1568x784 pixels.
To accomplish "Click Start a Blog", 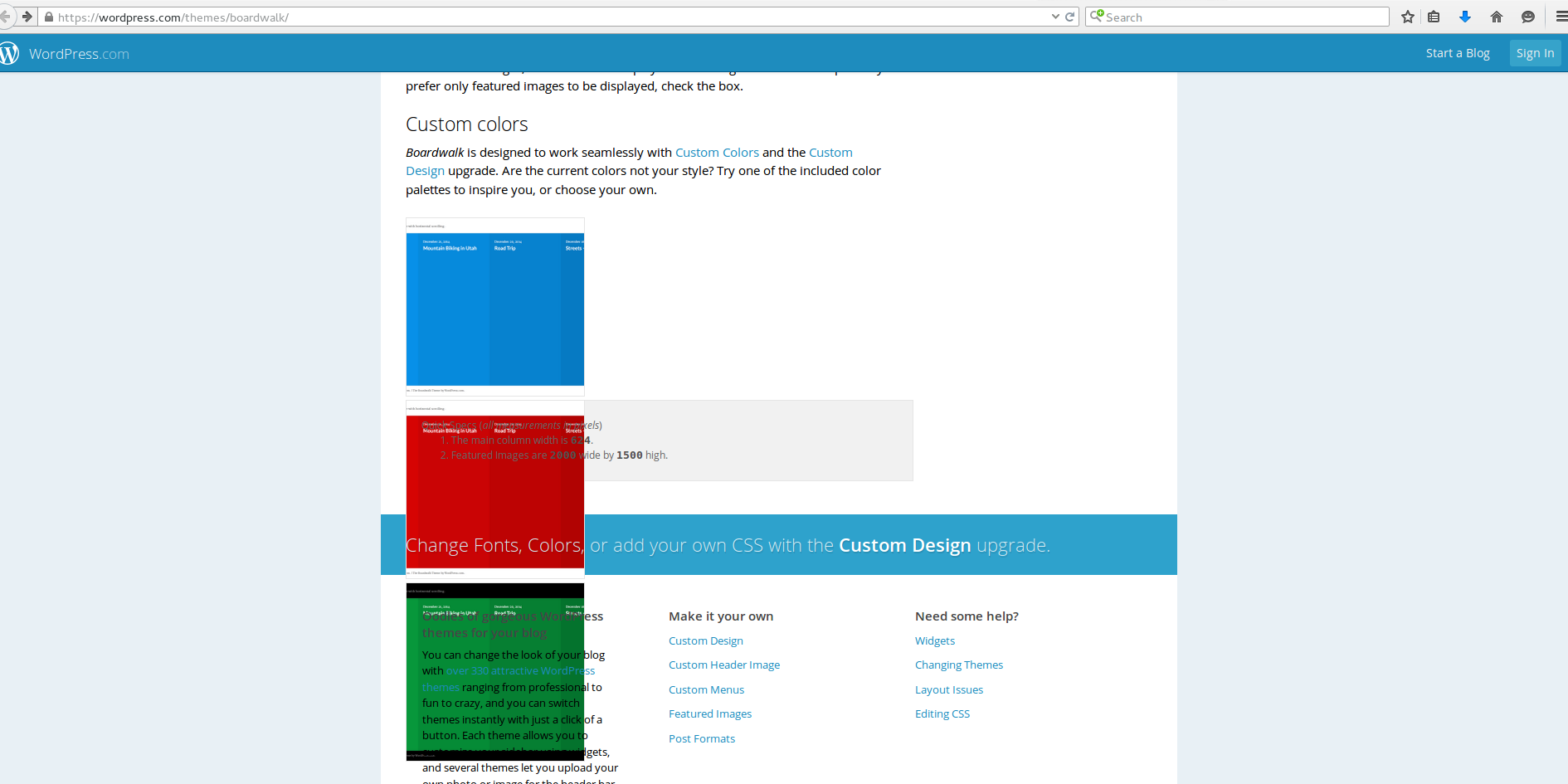I will point(1458,53).
